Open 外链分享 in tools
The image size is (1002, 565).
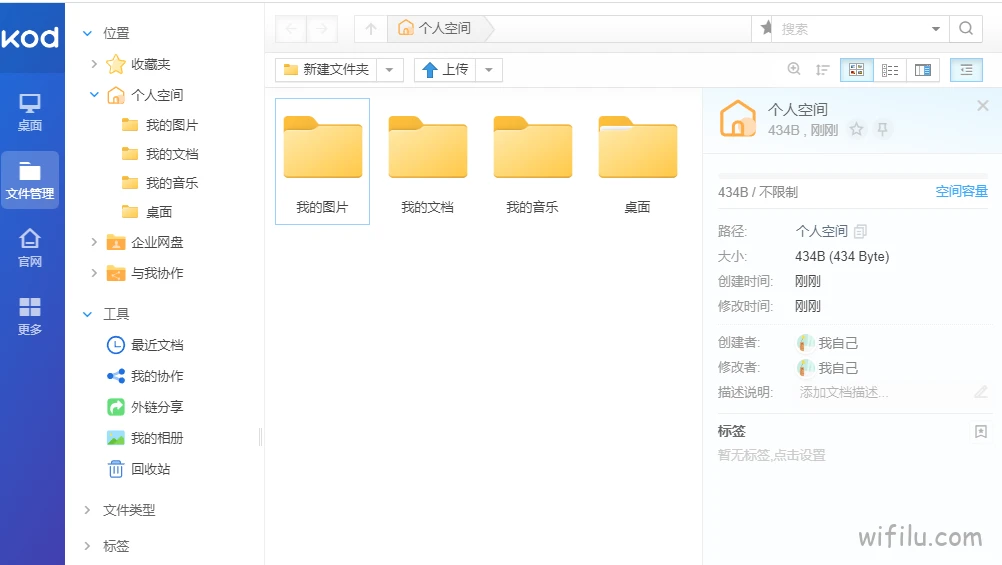click(x=145, y=407)
